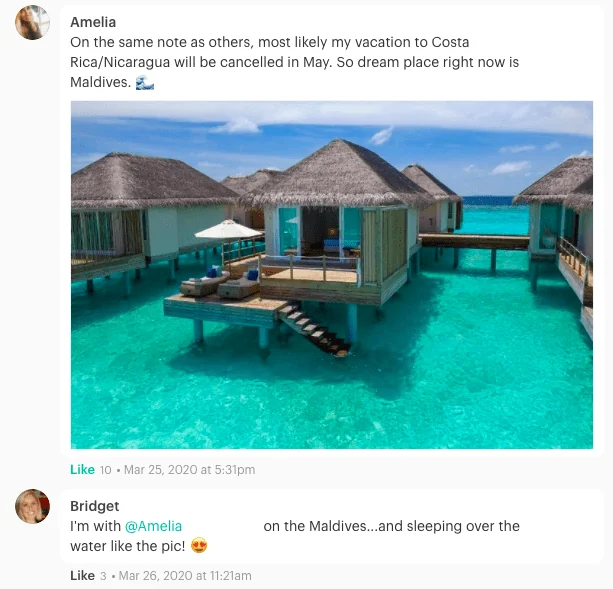Screen dimensions: 613x589
Task: Click the word "Maldives." ending Amelia's post
Action: [x=100, y=82]
